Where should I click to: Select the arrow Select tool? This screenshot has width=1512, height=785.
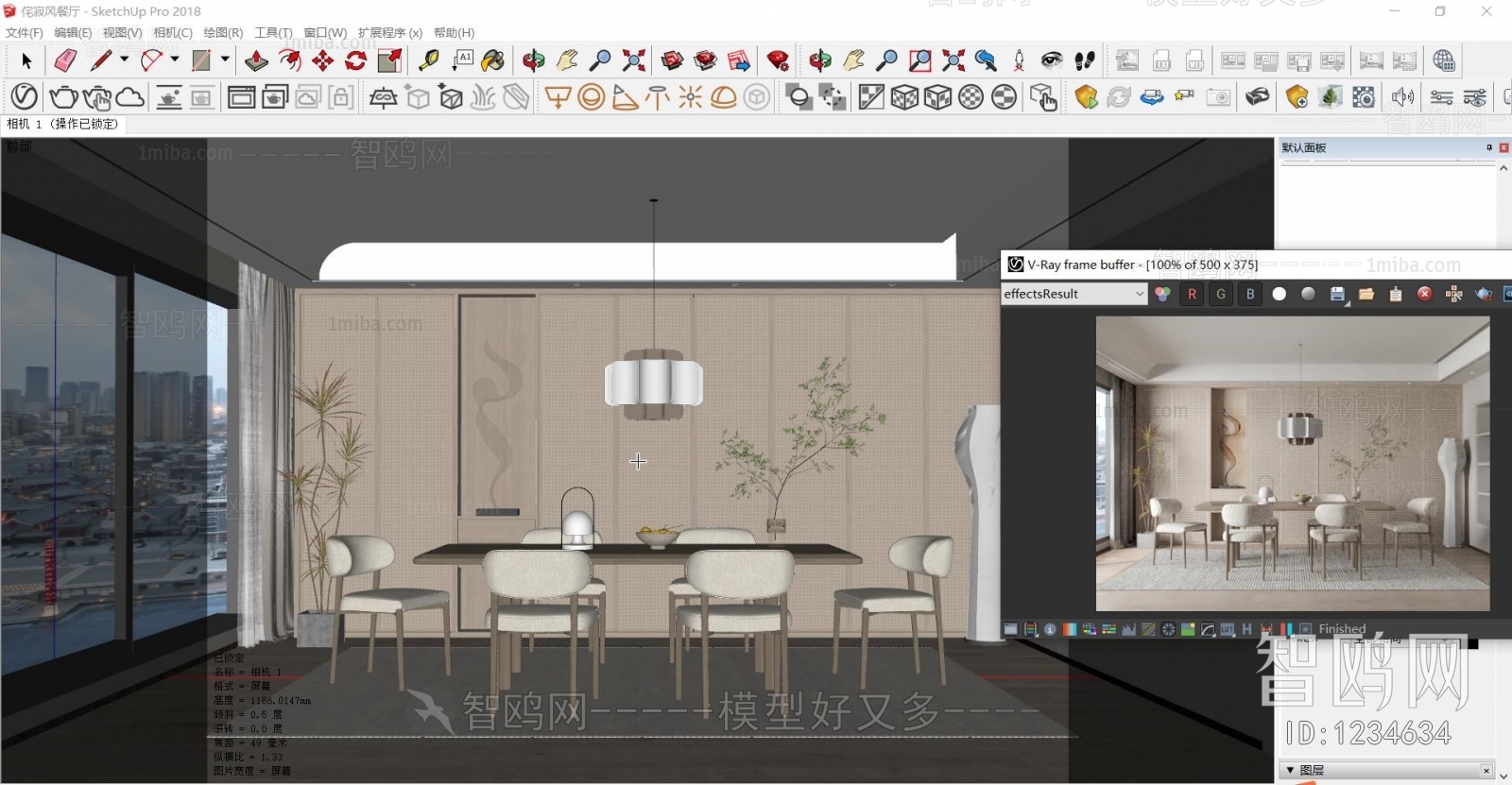pyautogui.click(x=26, y=61)
